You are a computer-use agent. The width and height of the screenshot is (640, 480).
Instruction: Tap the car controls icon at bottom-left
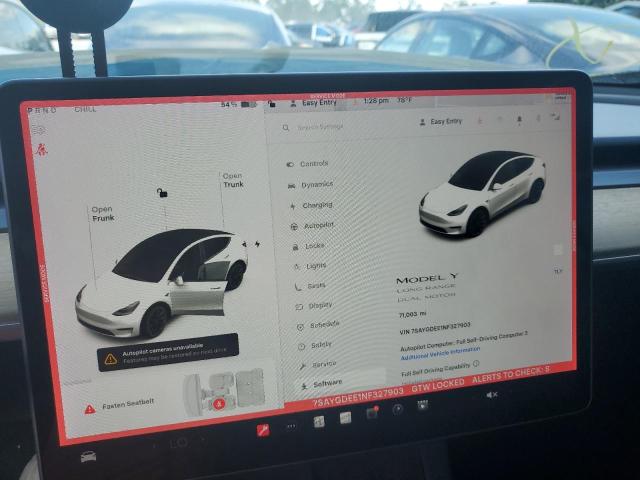[88, 456]
